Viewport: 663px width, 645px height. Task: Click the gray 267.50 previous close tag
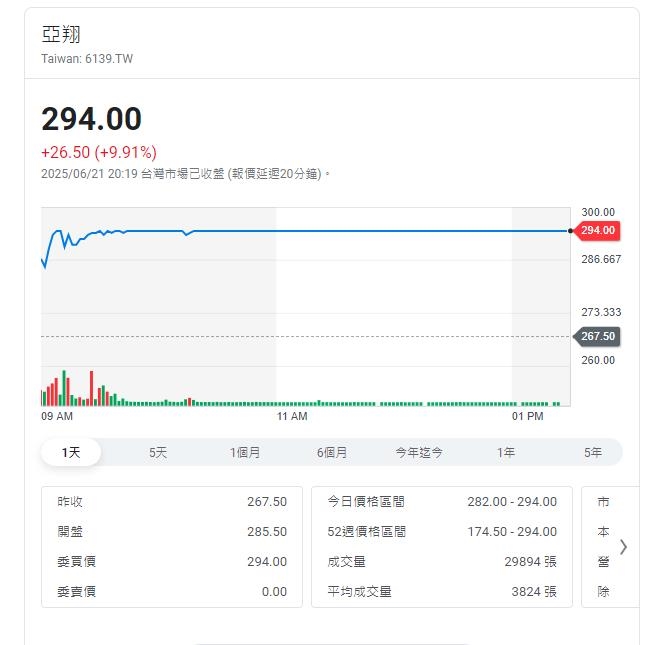597,337
